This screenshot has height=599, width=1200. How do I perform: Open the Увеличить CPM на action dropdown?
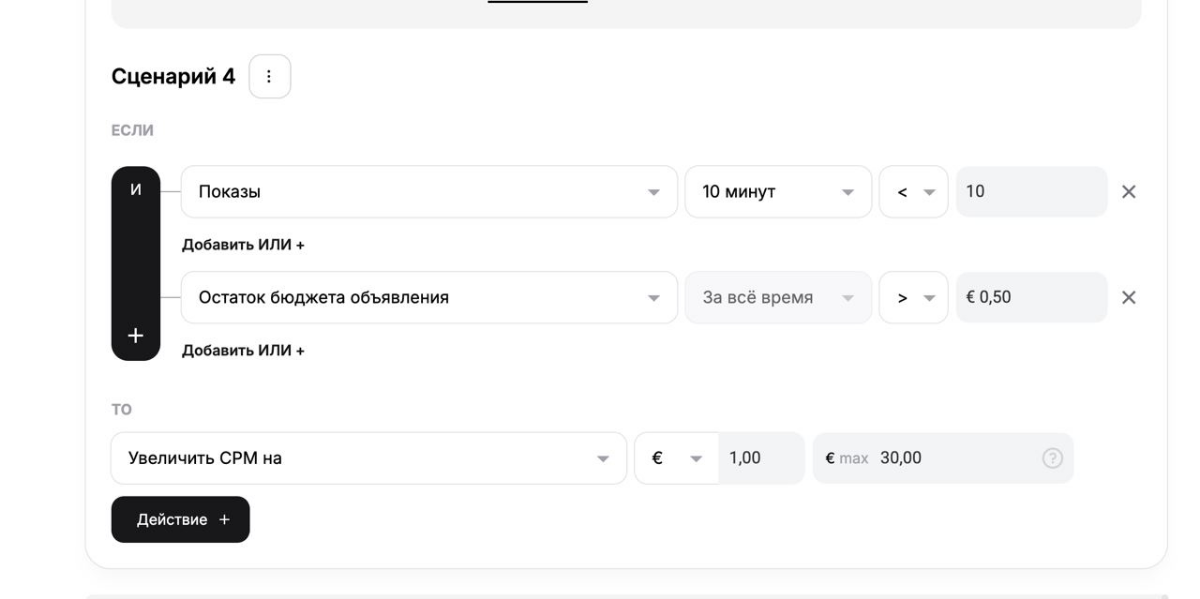370,458
